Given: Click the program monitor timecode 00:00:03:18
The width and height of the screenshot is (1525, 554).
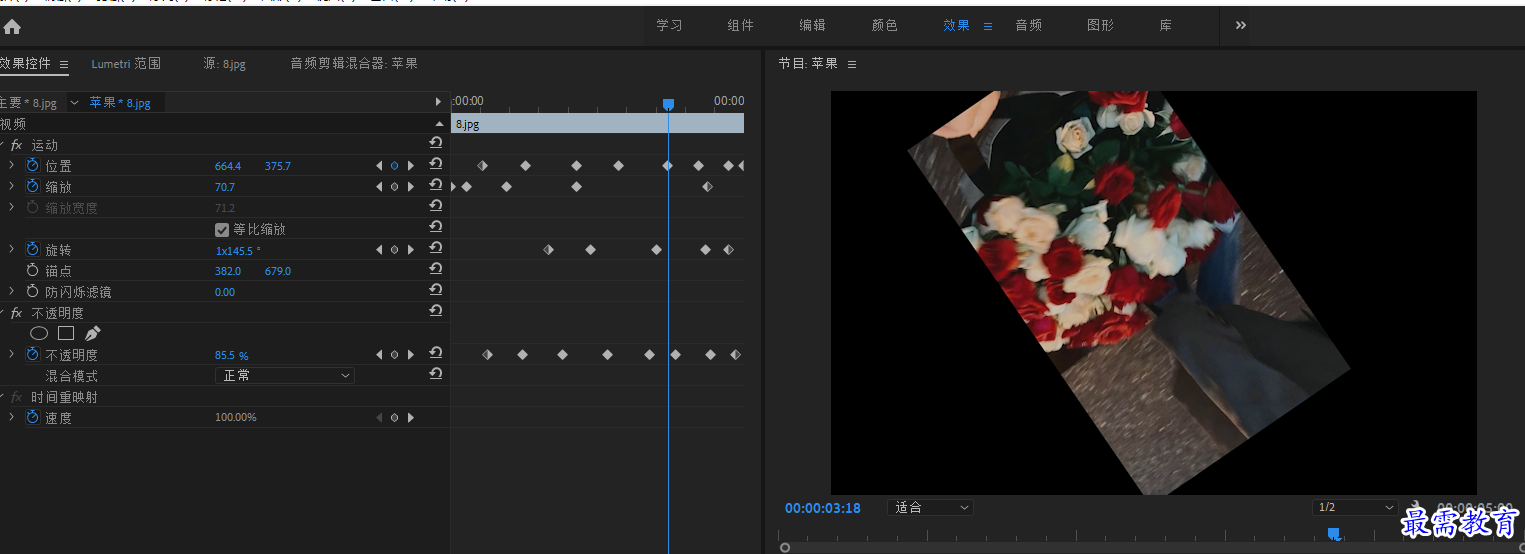Looking at the screenshot, I should coord(823,508).
